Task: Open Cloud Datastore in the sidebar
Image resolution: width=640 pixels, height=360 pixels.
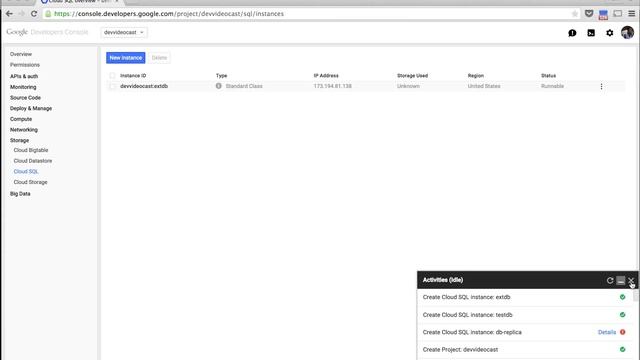Action: [x=33, y=161]
